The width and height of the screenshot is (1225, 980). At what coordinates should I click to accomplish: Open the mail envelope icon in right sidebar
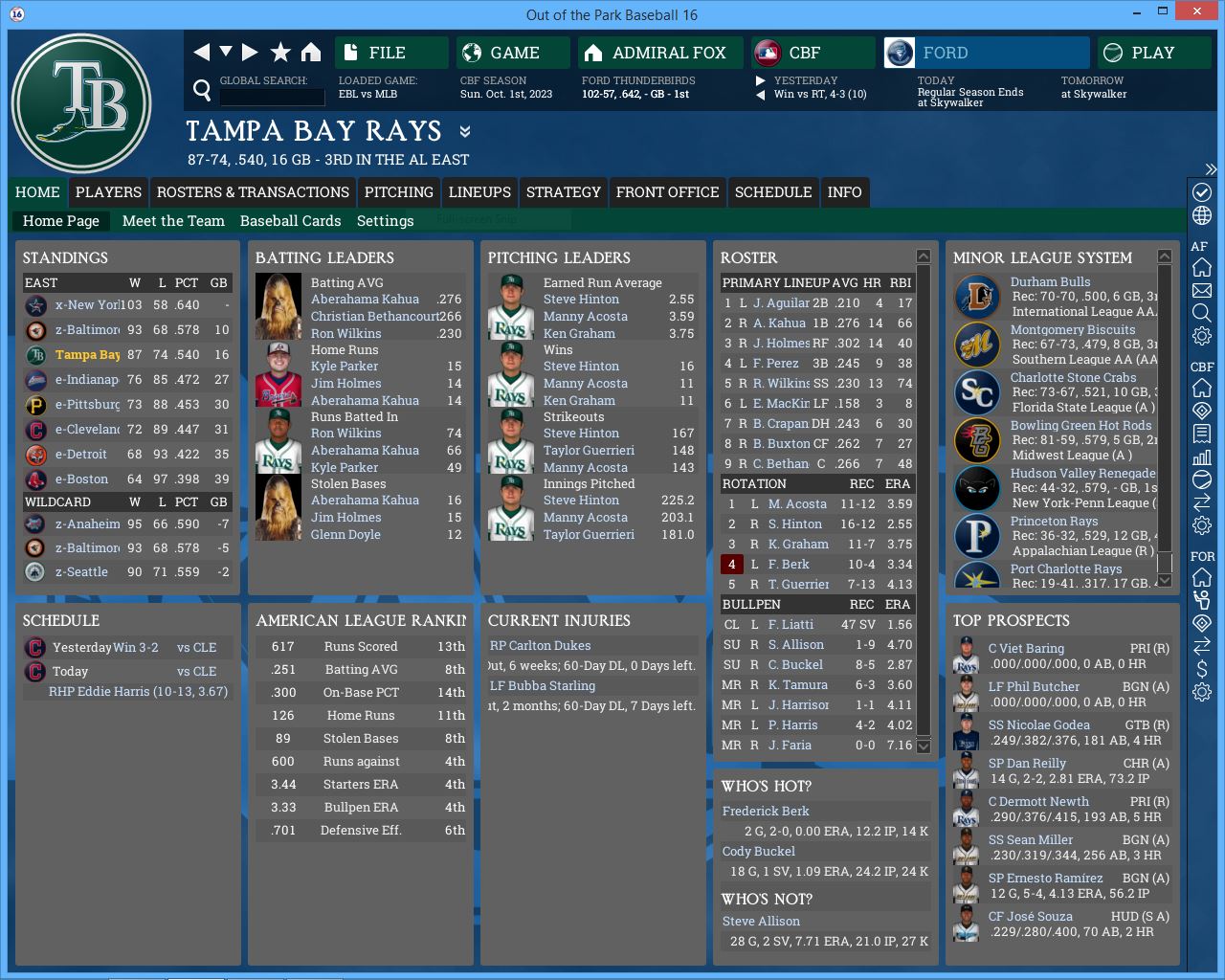click(1202, 290)
